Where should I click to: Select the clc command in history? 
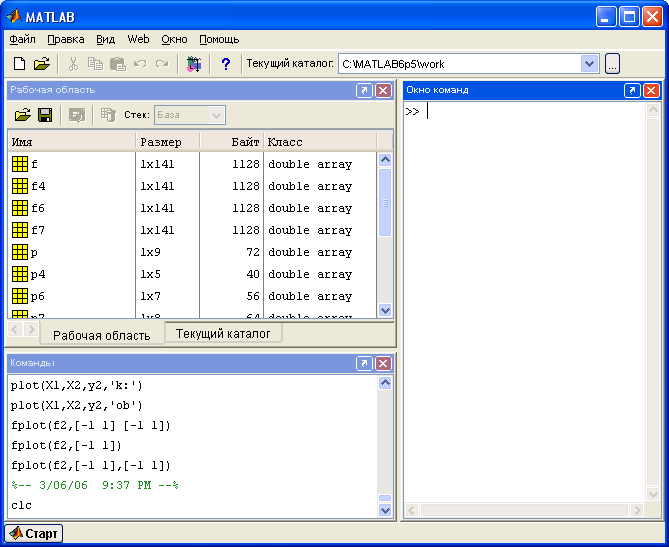[21, 506]
